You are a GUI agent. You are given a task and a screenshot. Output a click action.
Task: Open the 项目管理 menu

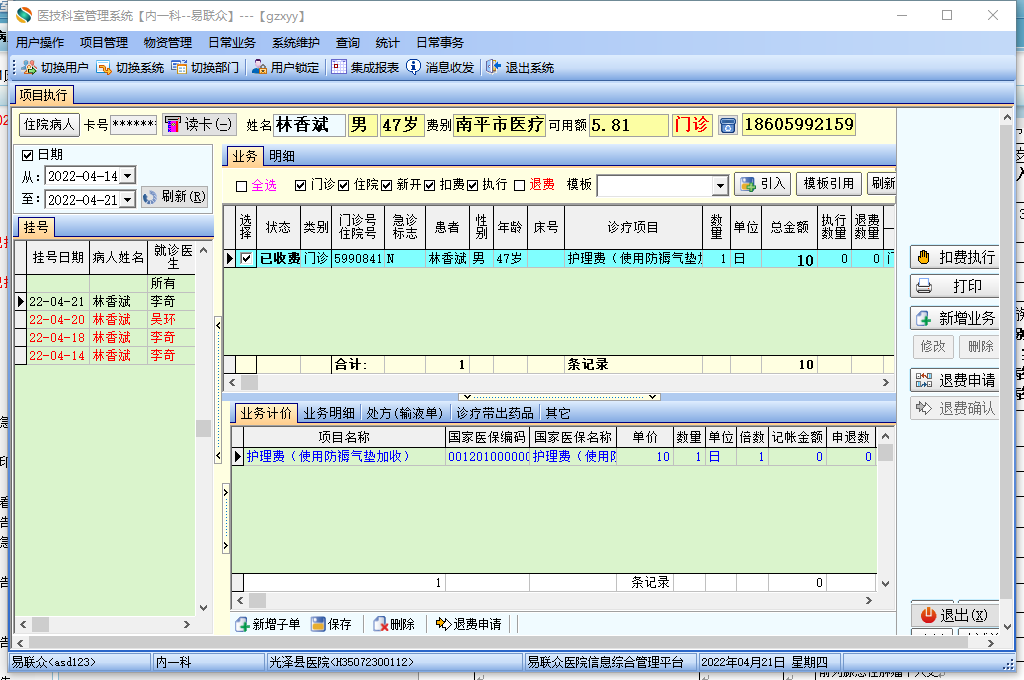pyautogui.click(x=104, y=42)
